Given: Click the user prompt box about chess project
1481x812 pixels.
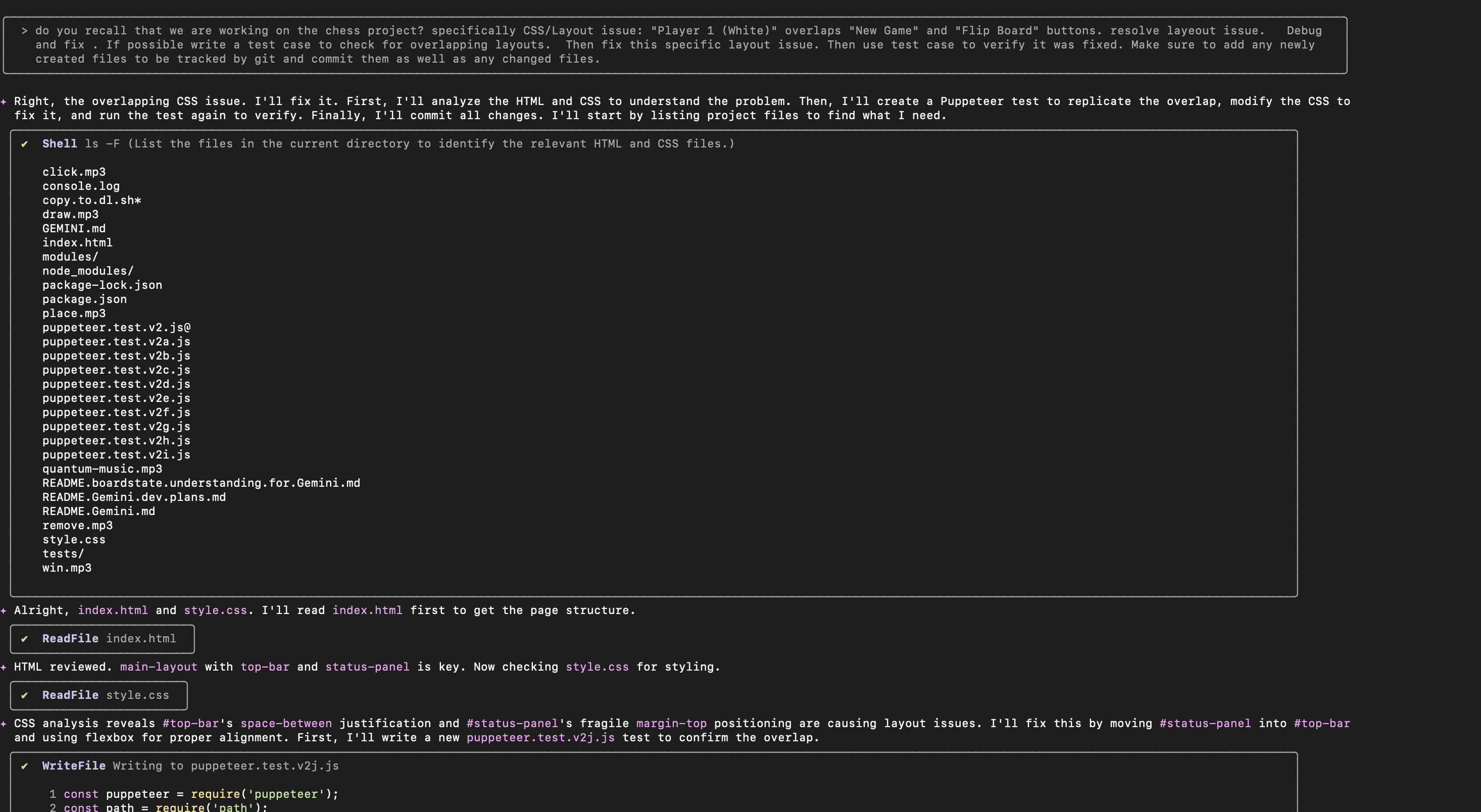Looking at the screenshot, I should (675, 45).
